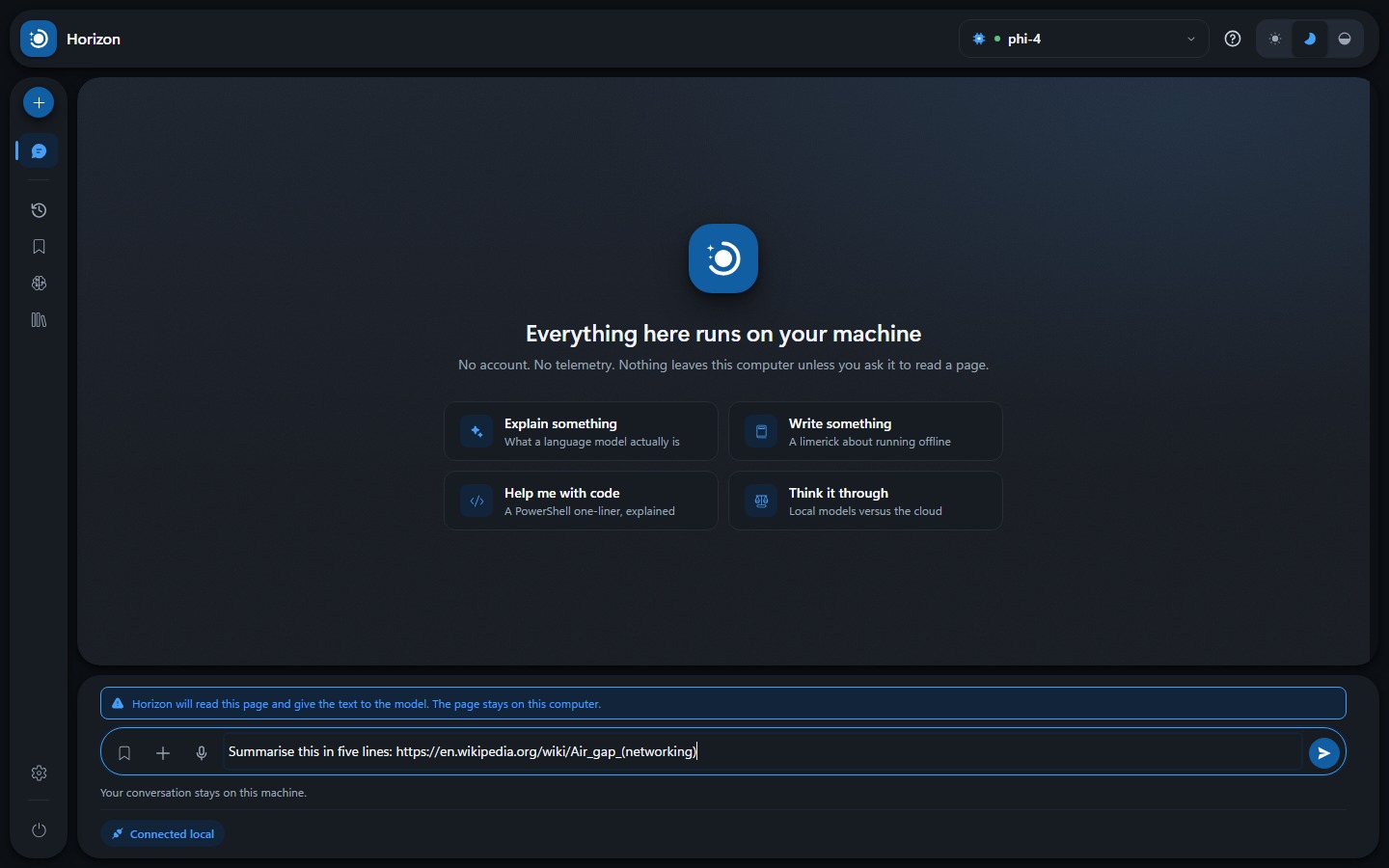Screen dimensions: 1389x868
Task: Start a new chat with plus button
Action: click(39, 102)
